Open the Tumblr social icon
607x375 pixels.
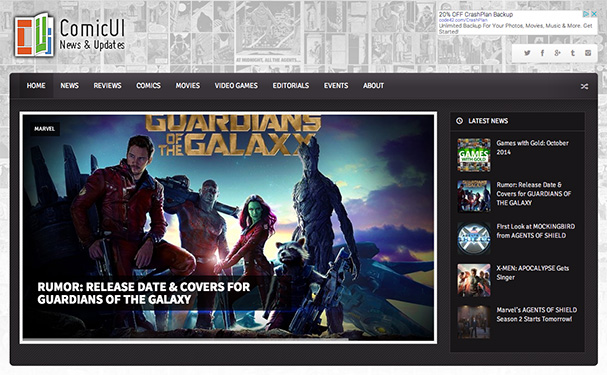click(x=573, y=53)
